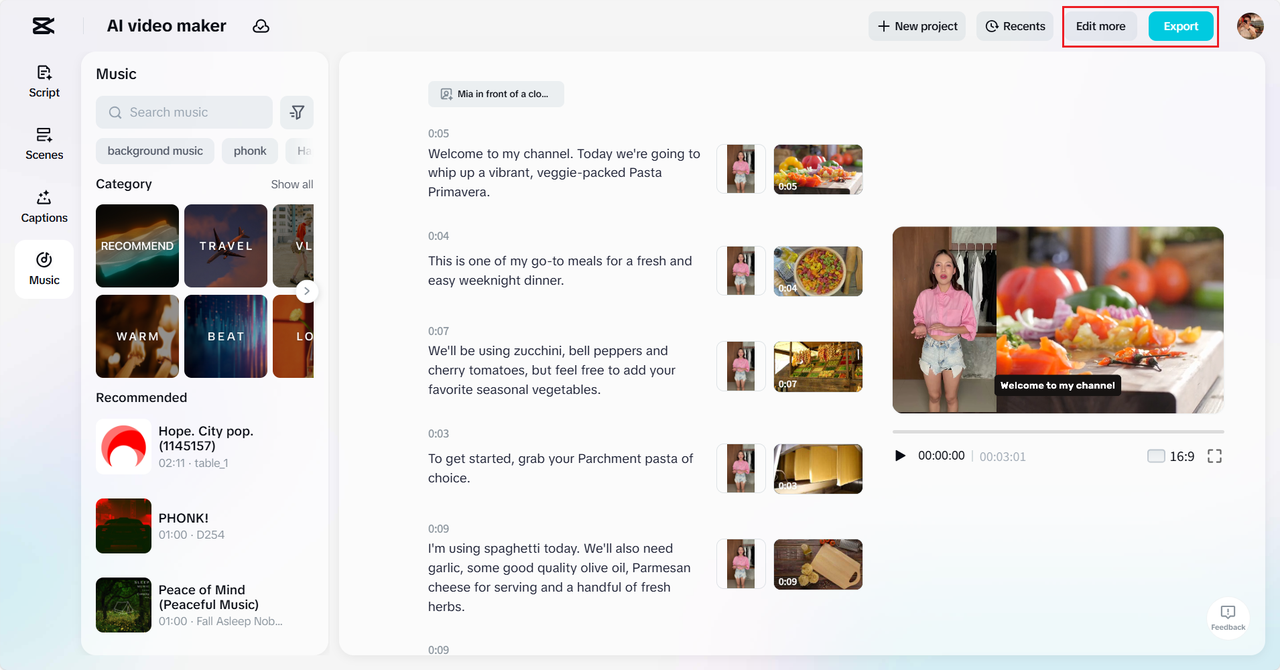The width and height of the screenshot is (1280, 670).
Task: Select avatar thumbnail beside Welcome scene
Action: pos(741,169)
